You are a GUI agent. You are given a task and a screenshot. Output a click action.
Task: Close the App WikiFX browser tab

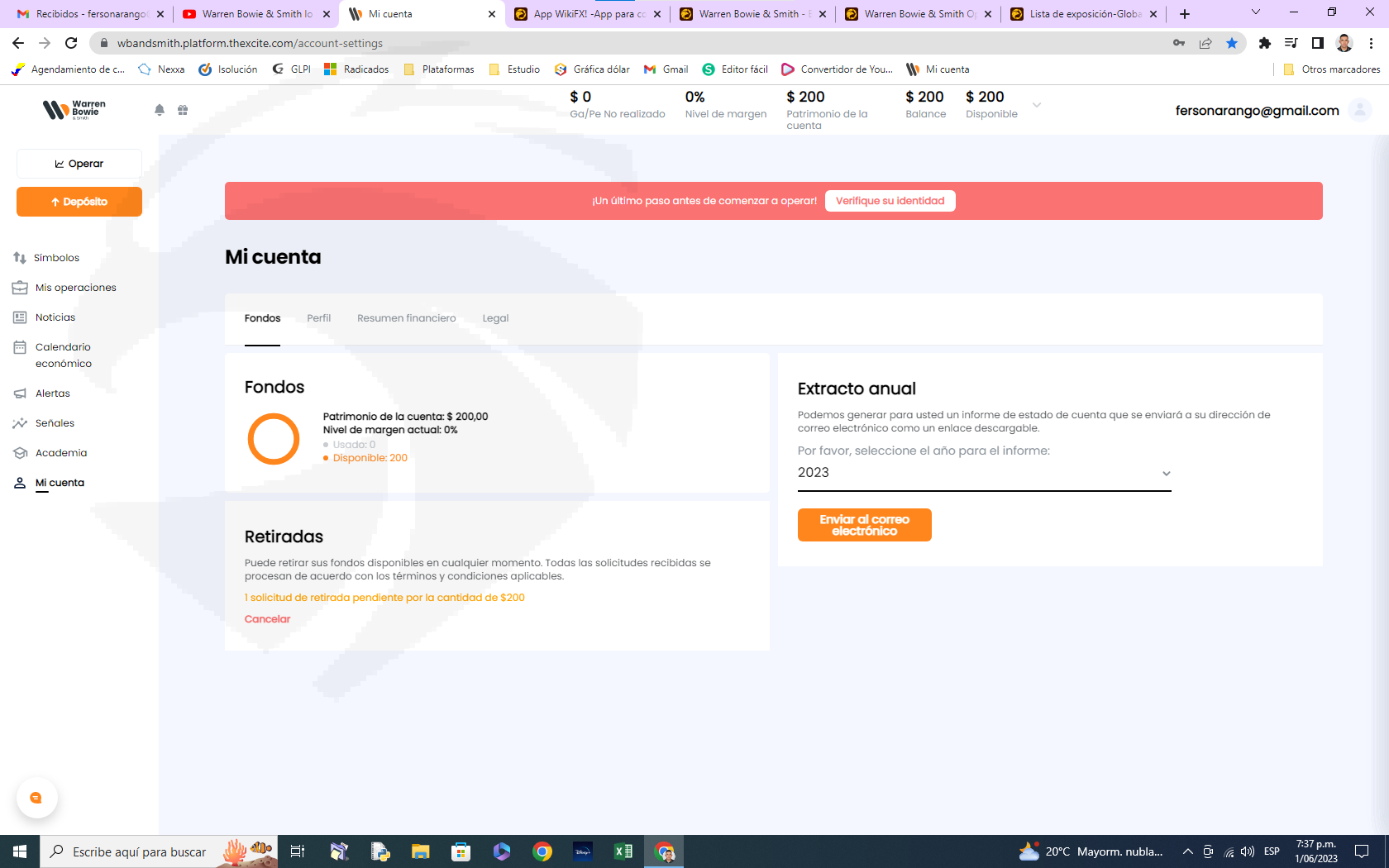657,14
